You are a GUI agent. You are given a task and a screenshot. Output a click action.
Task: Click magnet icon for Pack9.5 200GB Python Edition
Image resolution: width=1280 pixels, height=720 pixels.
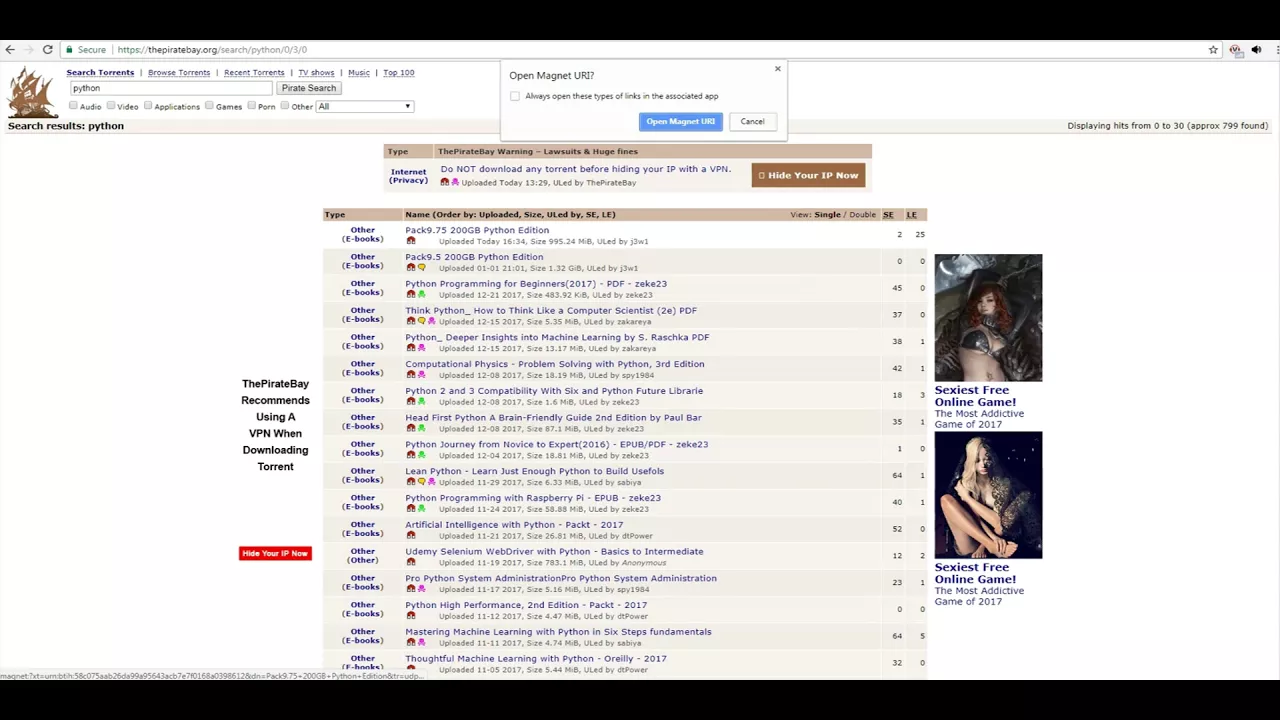pos(410,268)
